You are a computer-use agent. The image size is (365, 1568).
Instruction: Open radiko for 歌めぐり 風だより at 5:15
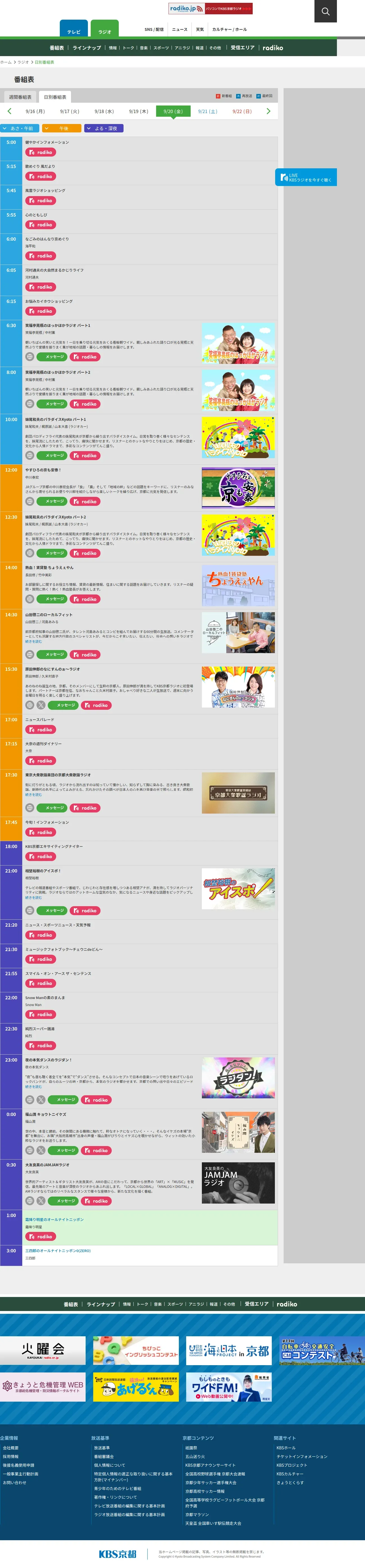point(40,176)
